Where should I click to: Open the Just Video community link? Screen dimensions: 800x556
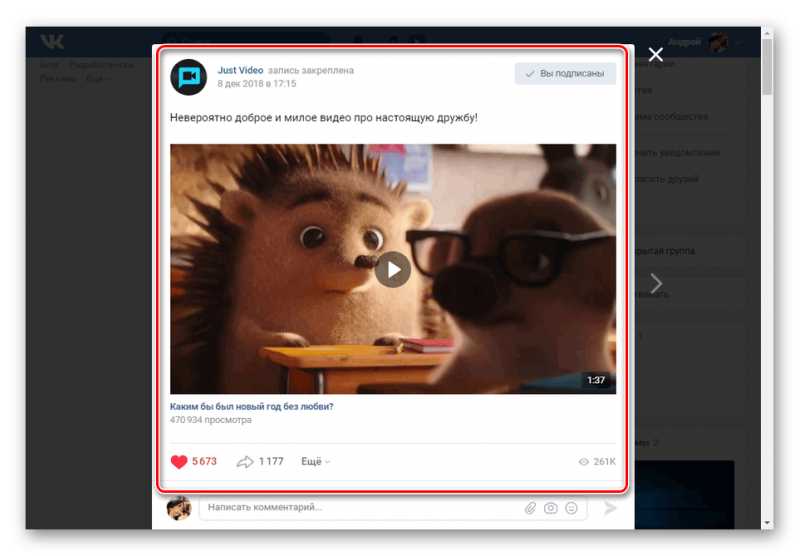tap(240, 70)
